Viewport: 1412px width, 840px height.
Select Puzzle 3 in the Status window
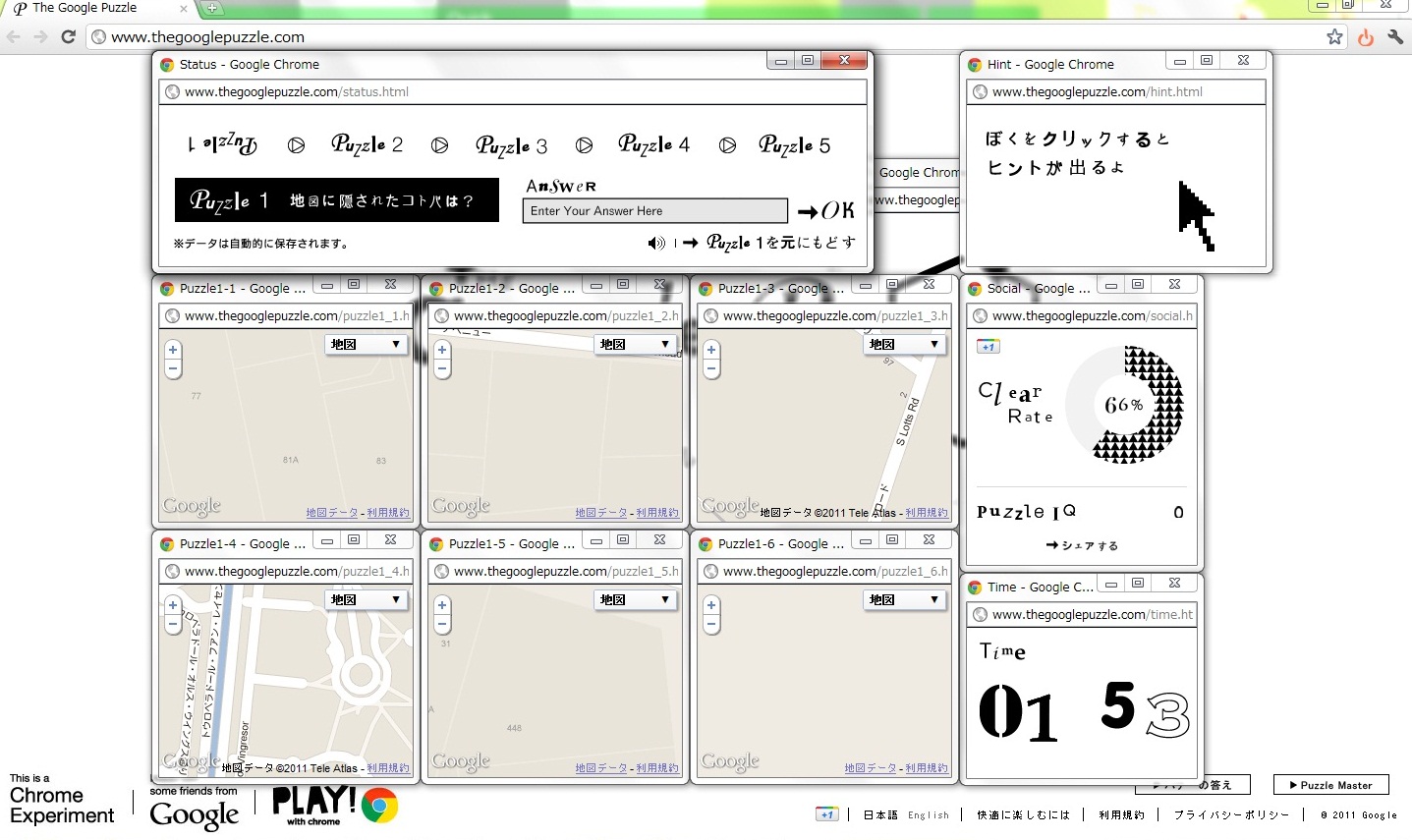511,145
